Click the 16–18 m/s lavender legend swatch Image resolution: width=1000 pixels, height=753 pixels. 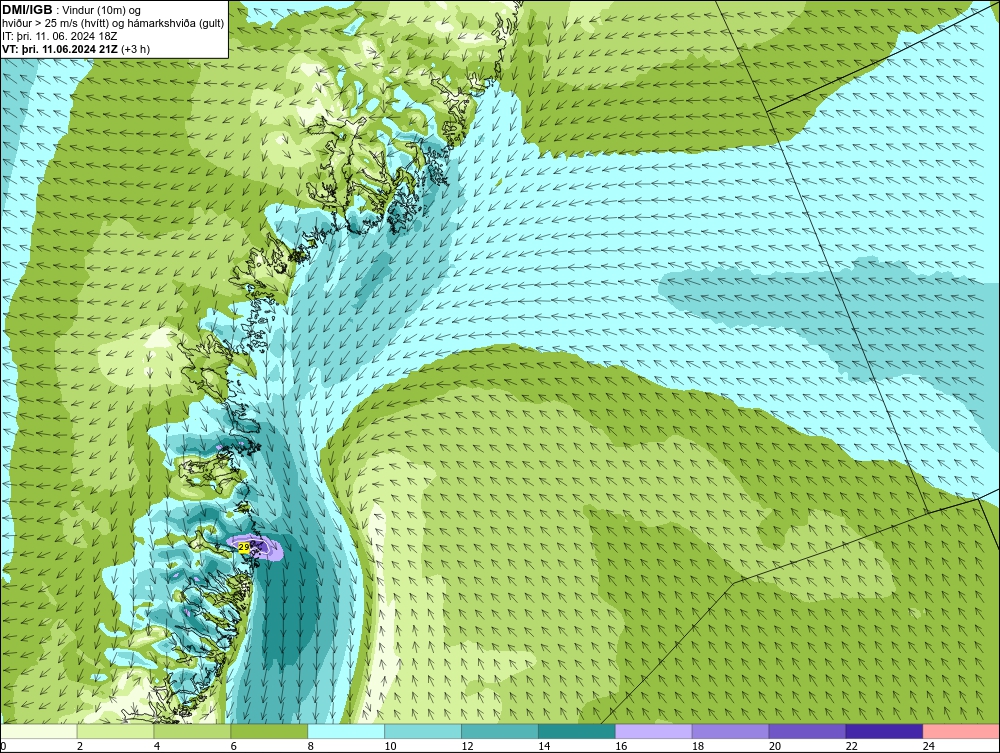pos(653,731)
